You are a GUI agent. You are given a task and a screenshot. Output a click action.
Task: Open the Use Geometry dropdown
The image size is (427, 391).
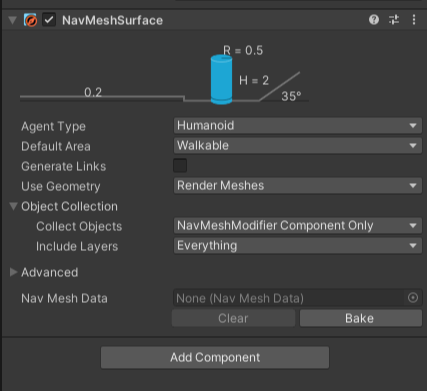(298, 186)
